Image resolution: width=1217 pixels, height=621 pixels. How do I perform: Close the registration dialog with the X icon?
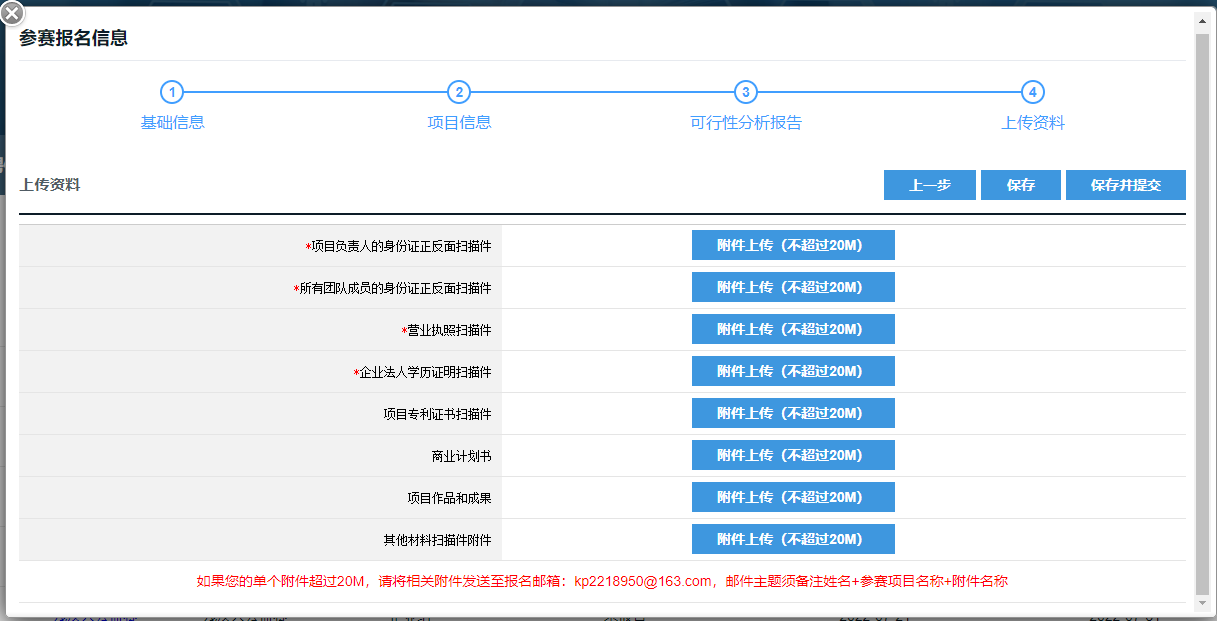11,12
